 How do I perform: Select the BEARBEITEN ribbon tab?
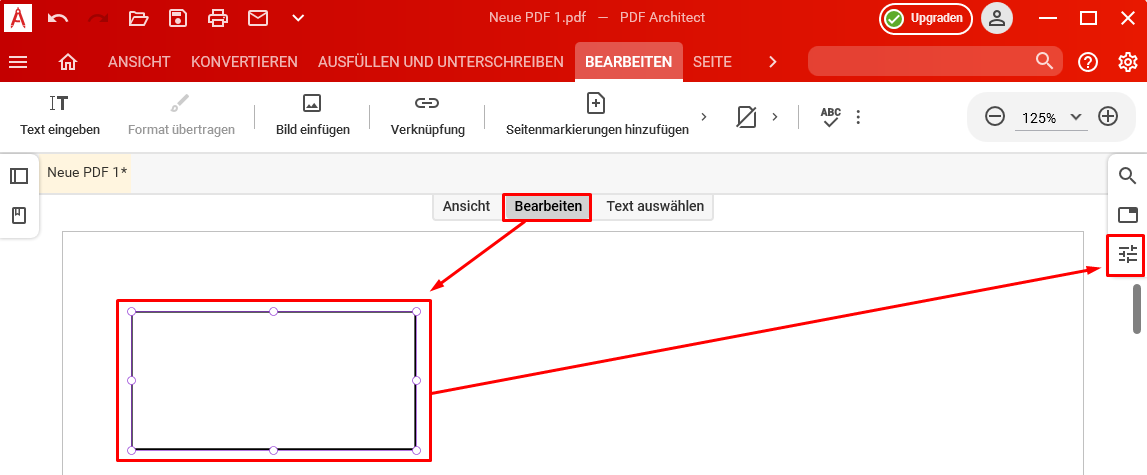tap(628, 62)
